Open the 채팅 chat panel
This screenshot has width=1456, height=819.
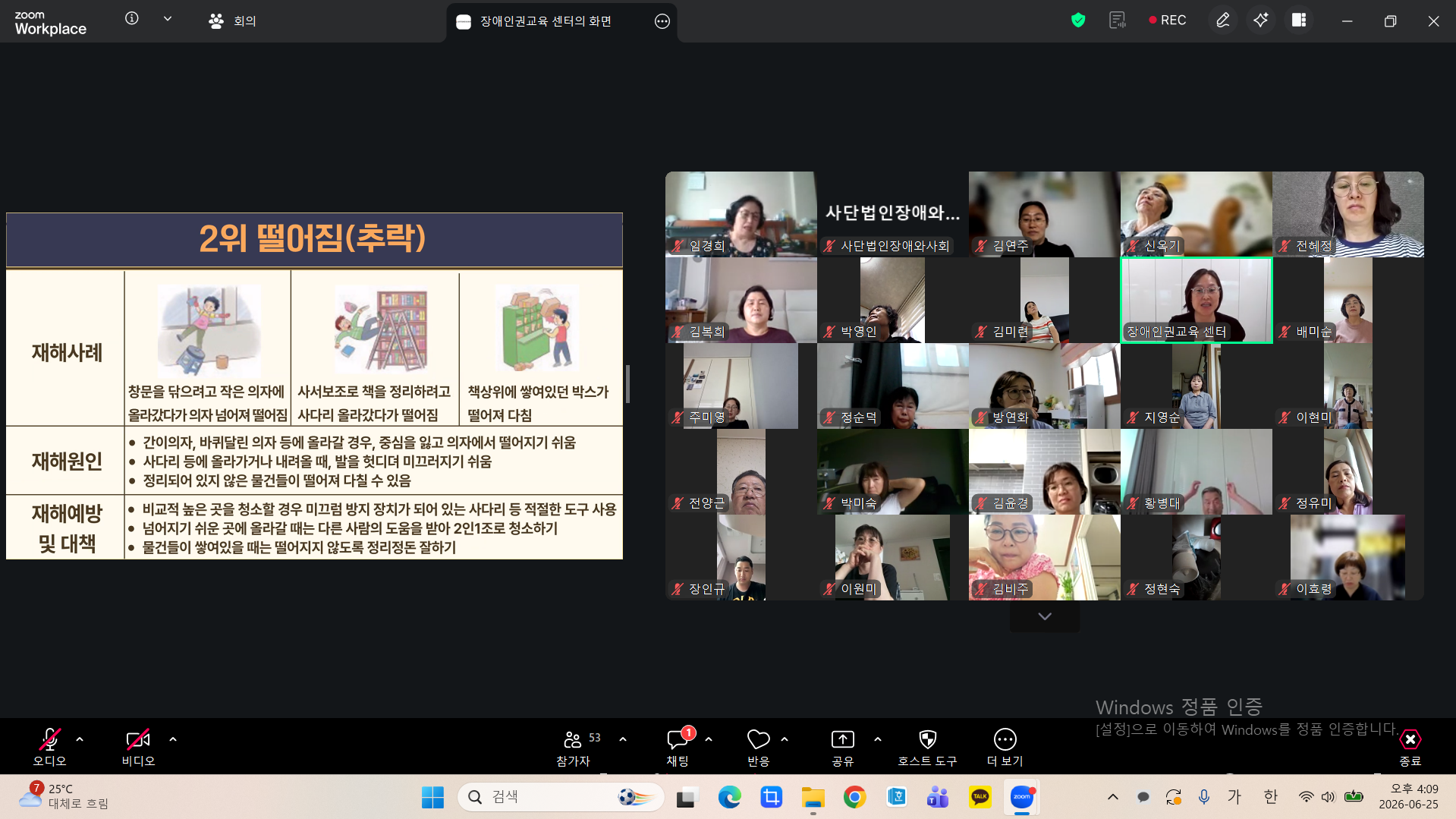tap(678, 747)
